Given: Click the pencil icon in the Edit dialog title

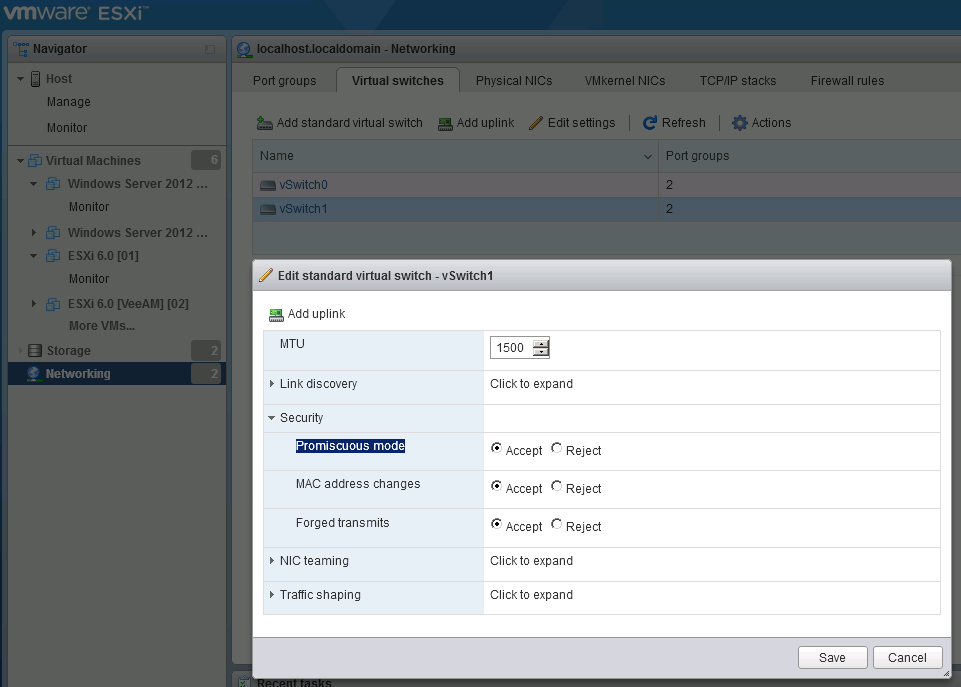Looking at the screenshot, I should tap(266, 275).
